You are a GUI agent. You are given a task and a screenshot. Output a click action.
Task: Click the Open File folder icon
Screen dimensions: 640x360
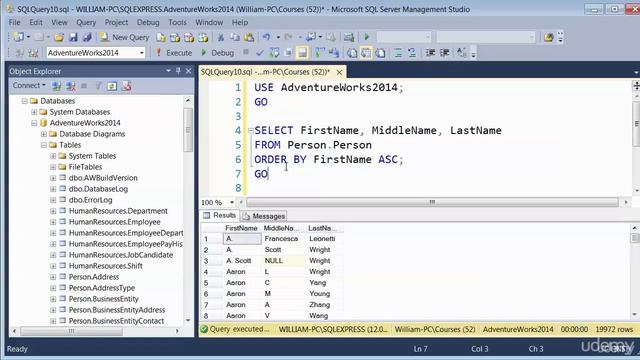59,38
